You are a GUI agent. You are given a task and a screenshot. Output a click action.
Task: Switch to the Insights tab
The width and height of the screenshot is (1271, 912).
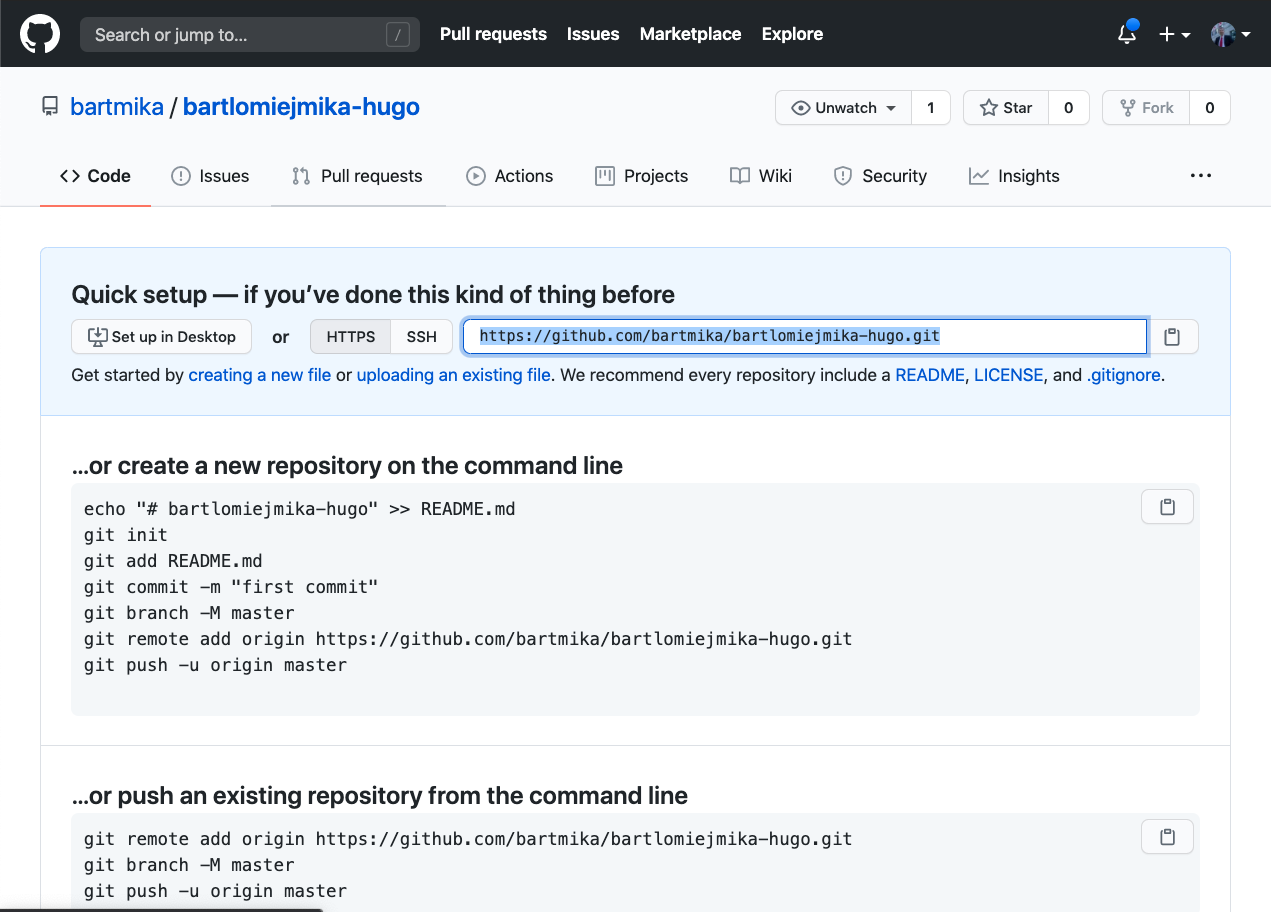point(1014,176)
